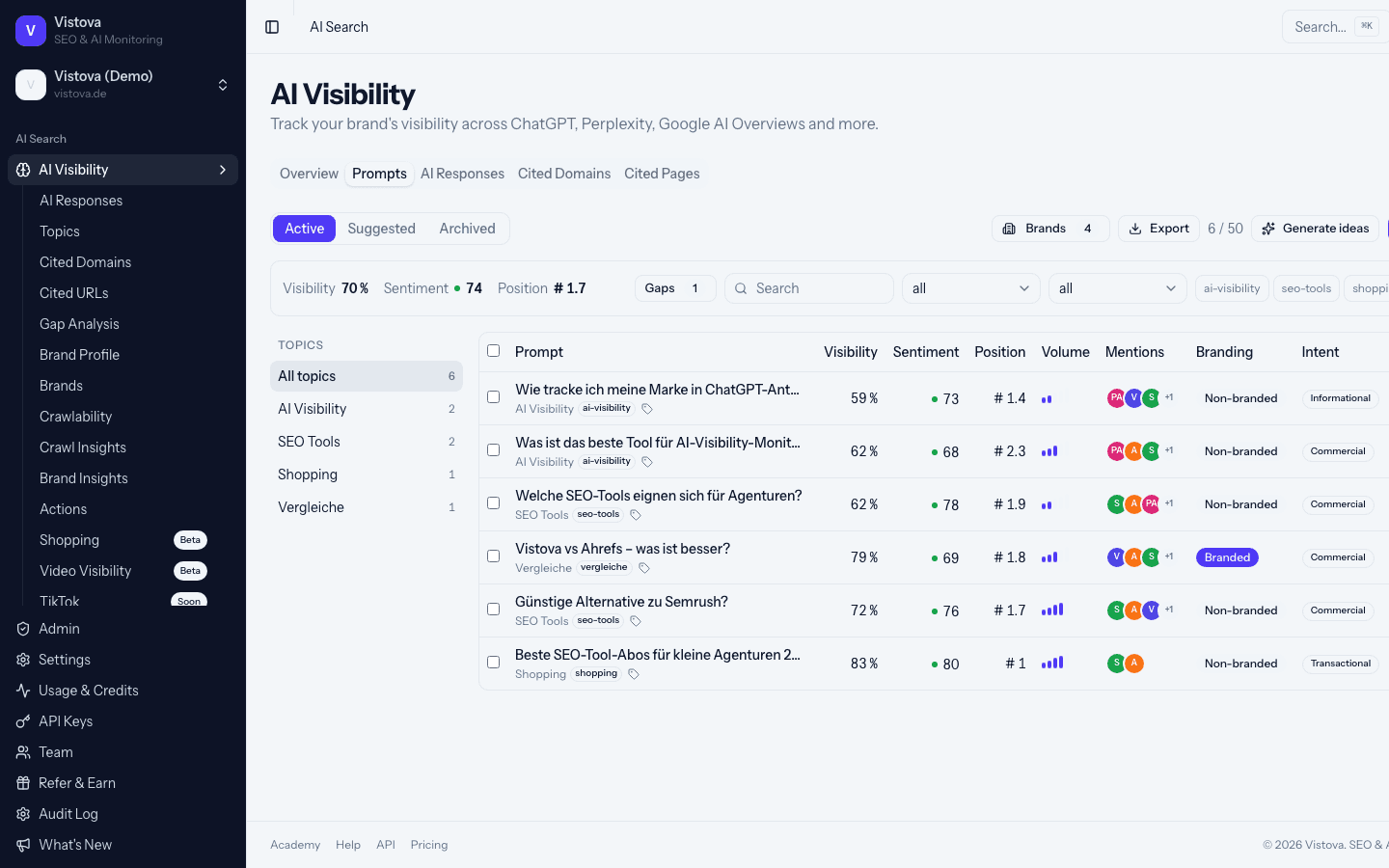Click the tag icon on the ChatGPT-Ant prompt
1389x868 pixels.
[647, 409]
